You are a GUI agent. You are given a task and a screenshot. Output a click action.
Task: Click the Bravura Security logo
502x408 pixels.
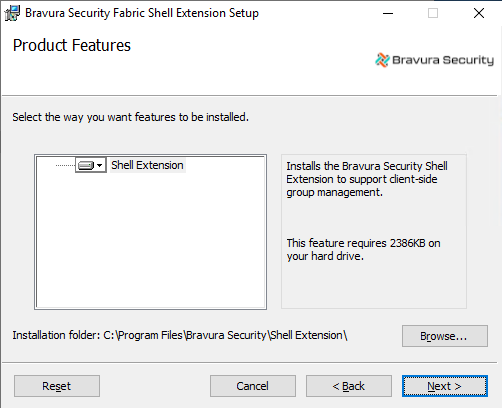pyautogui.click(x=434, y=60)
